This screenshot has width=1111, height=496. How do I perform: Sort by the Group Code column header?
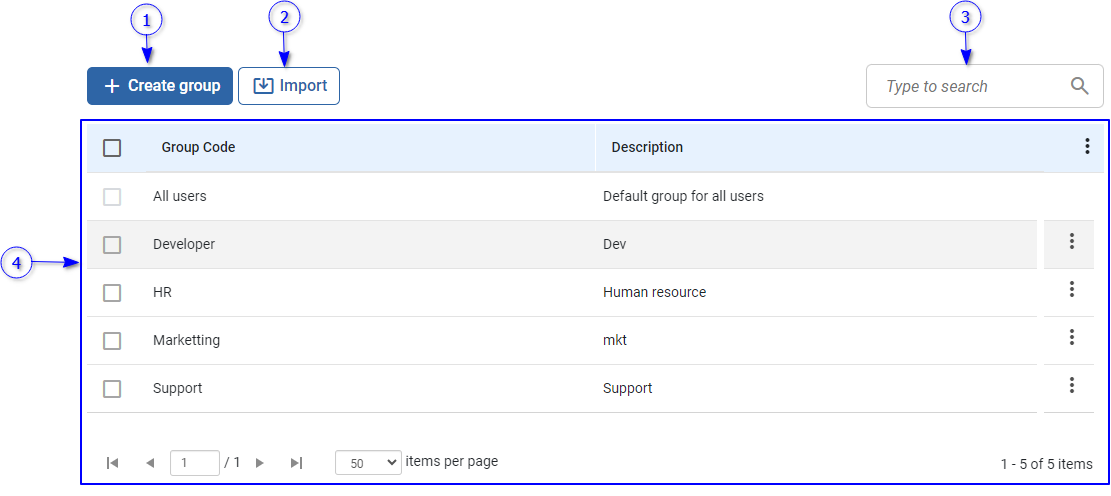(x=199, y=147)
